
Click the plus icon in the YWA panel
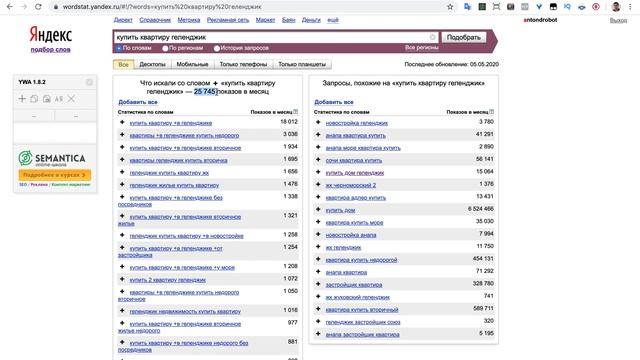(22, 98)
